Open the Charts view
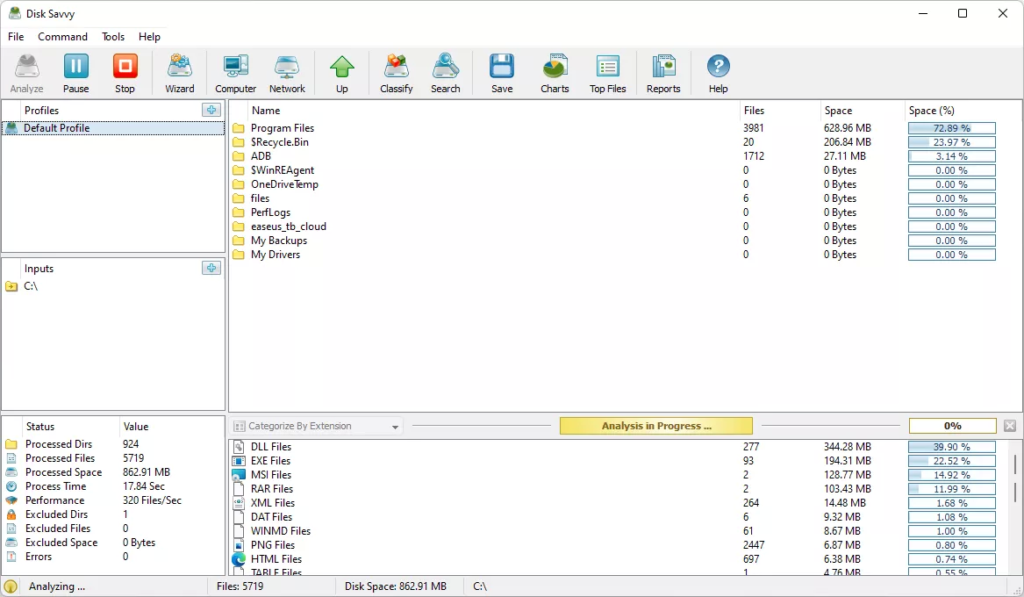 tap(554, 74)
